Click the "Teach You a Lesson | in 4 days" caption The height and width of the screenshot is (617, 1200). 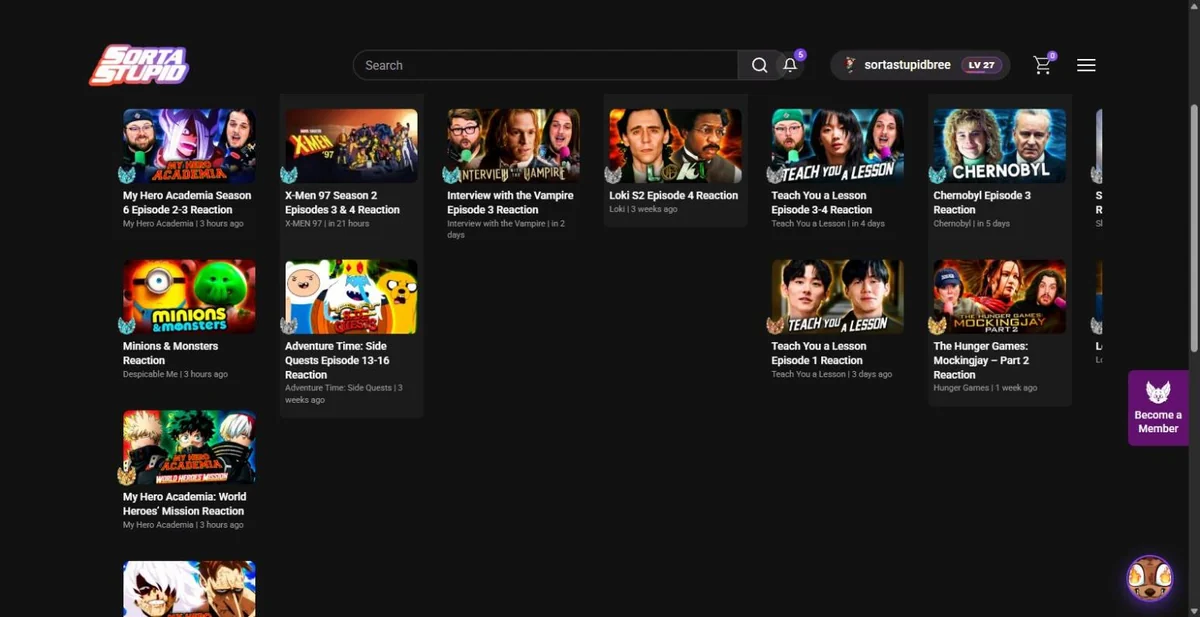pos(828,224)
